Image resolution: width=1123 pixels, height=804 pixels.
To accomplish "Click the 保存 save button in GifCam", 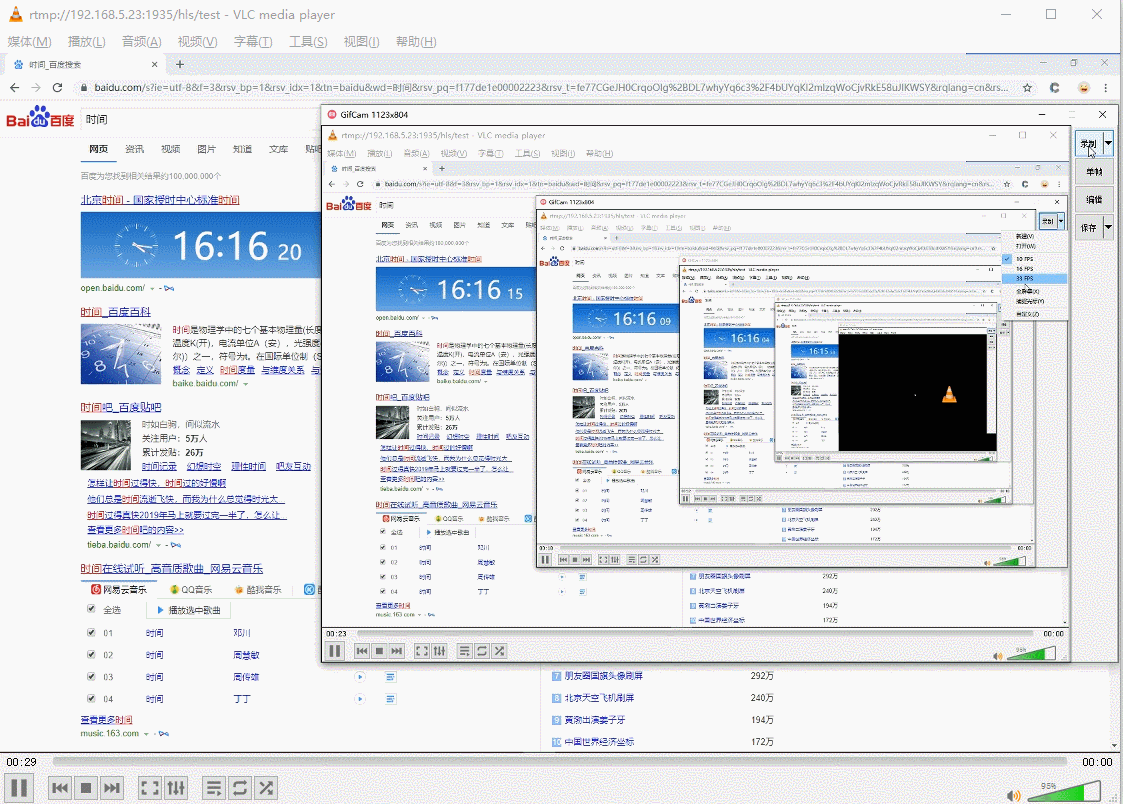I will coord(1089,228).
